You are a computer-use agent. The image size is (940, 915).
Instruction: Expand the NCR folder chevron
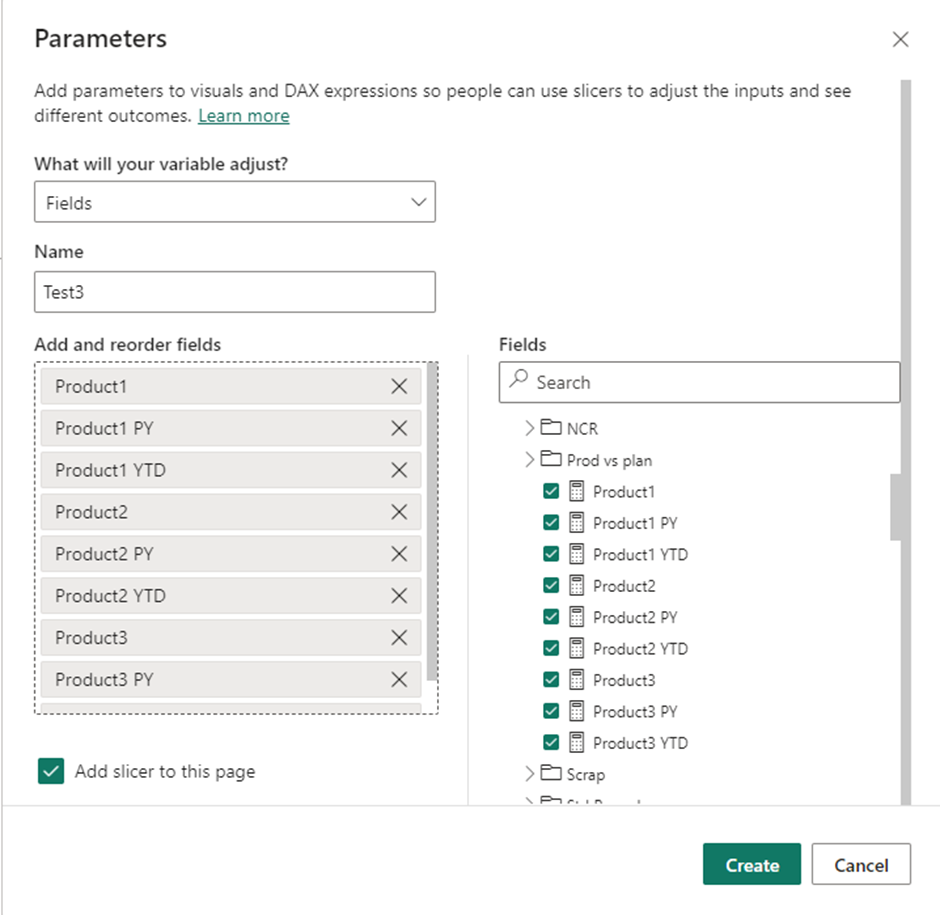tap(529, 428)
